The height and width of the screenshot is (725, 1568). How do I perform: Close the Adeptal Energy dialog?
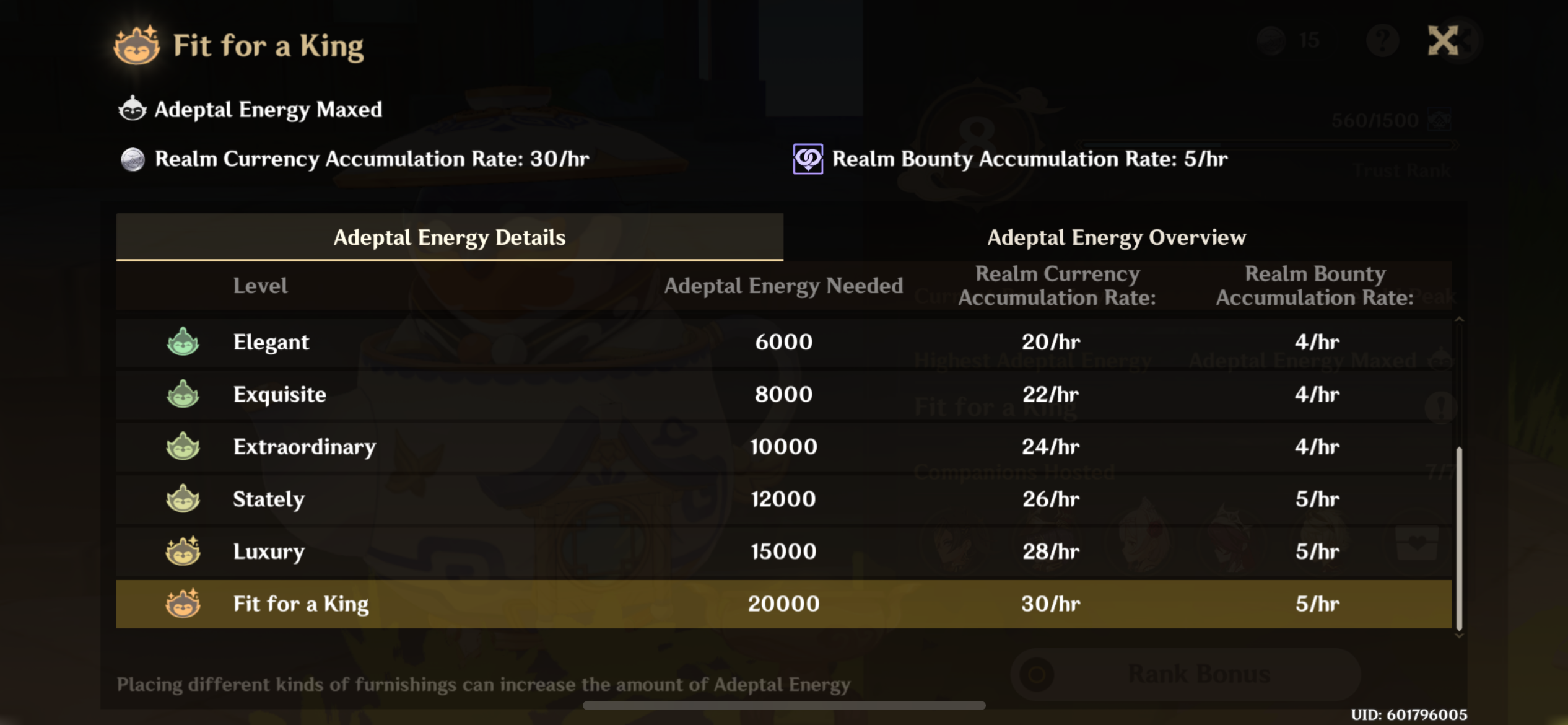pos(1443,41)
